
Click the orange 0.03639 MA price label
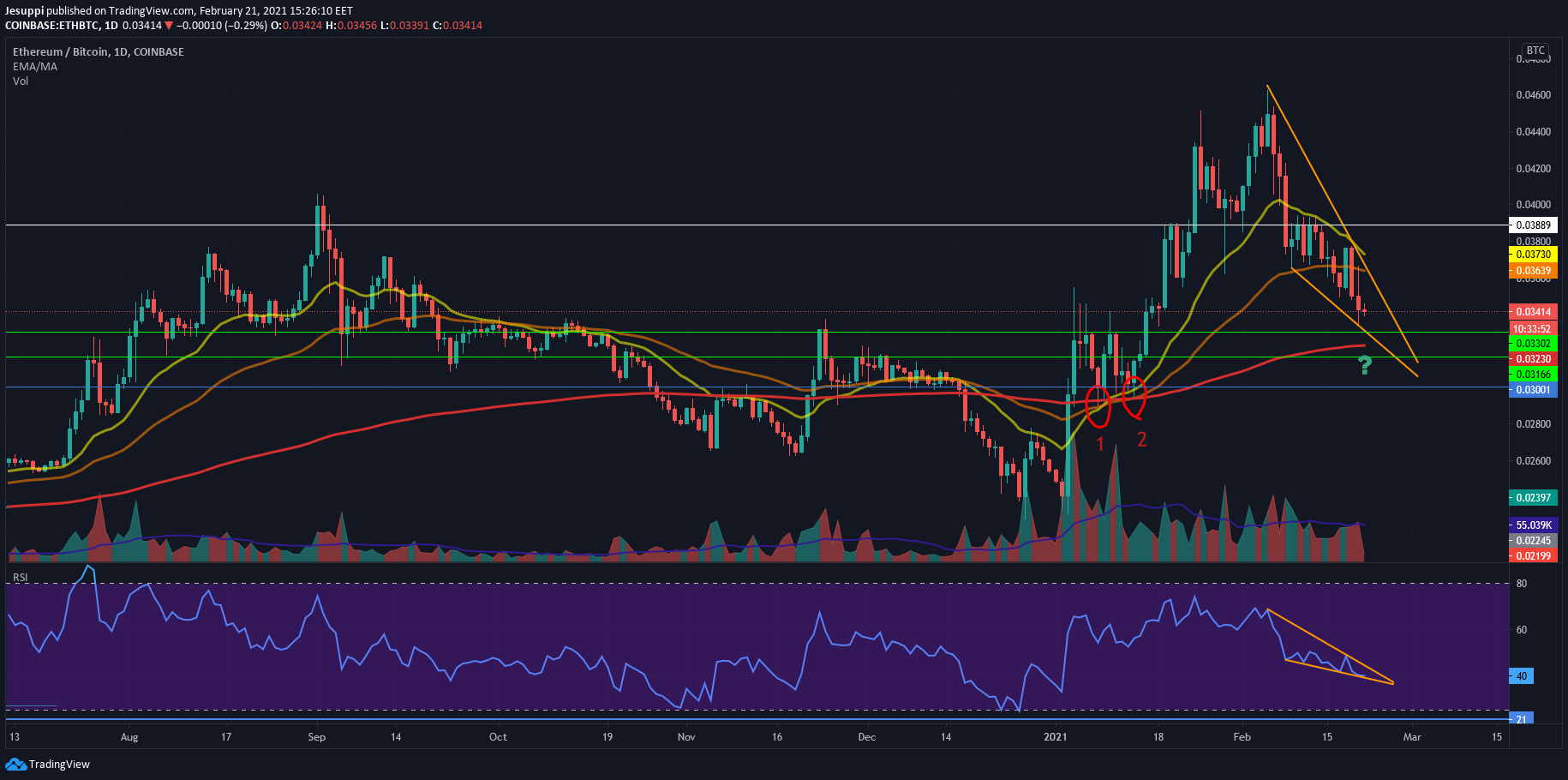click(x=1532, y=271)
